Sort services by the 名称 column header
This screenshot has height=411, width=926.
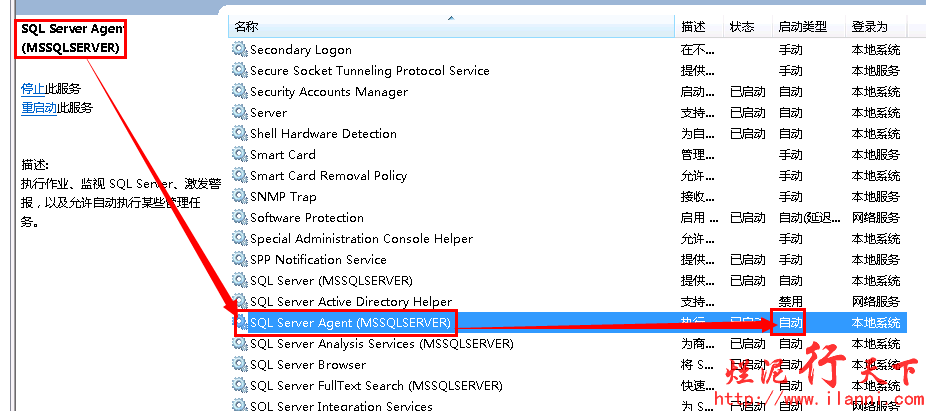246,27
